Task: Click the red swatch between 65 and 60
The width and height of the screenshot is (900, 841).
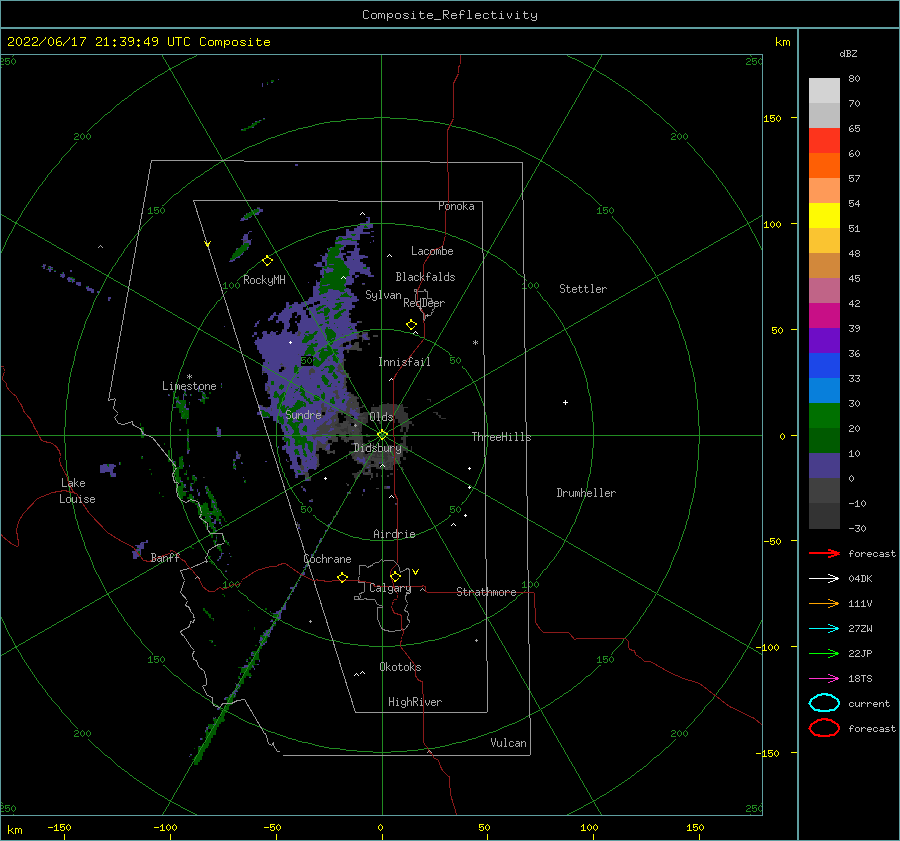Action: click(x=824, y=141)
